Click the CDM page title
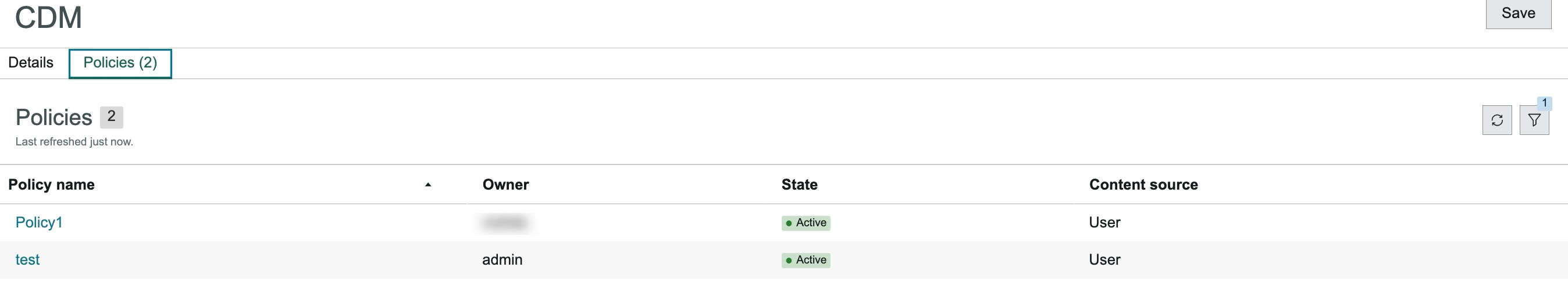 (49, 17)
